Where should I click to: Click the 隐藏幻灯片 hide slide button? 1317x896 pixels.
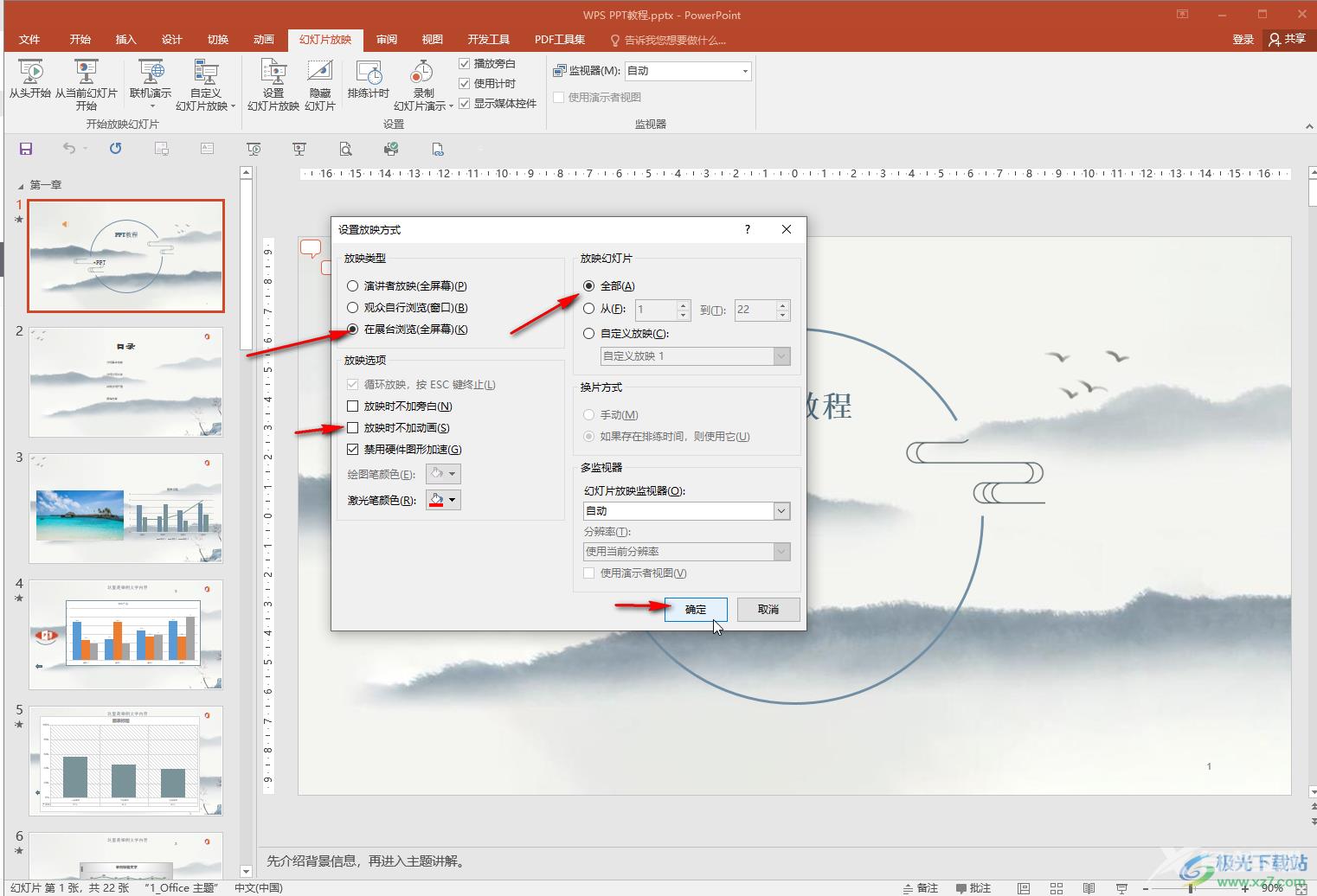pyautogui.click(x=320, y=85)
